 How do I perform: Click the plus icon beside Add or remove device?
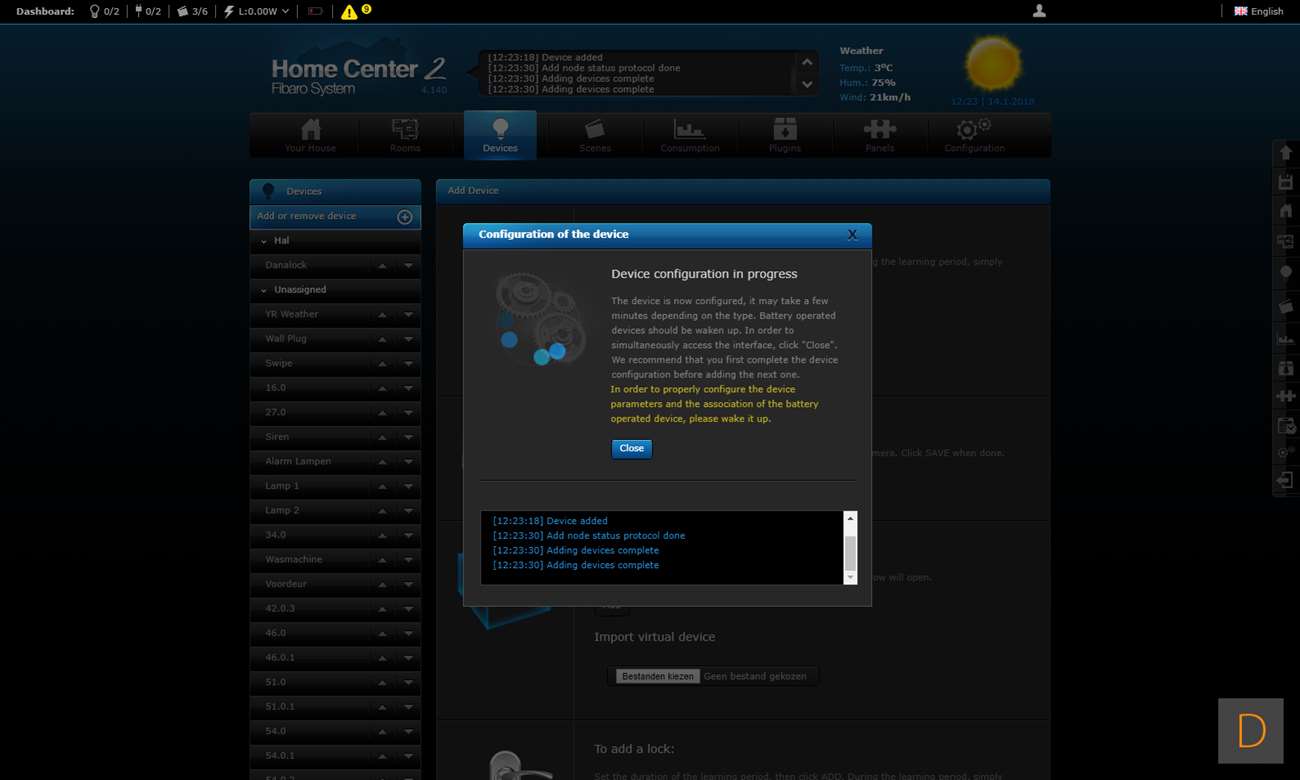point(405,217)
